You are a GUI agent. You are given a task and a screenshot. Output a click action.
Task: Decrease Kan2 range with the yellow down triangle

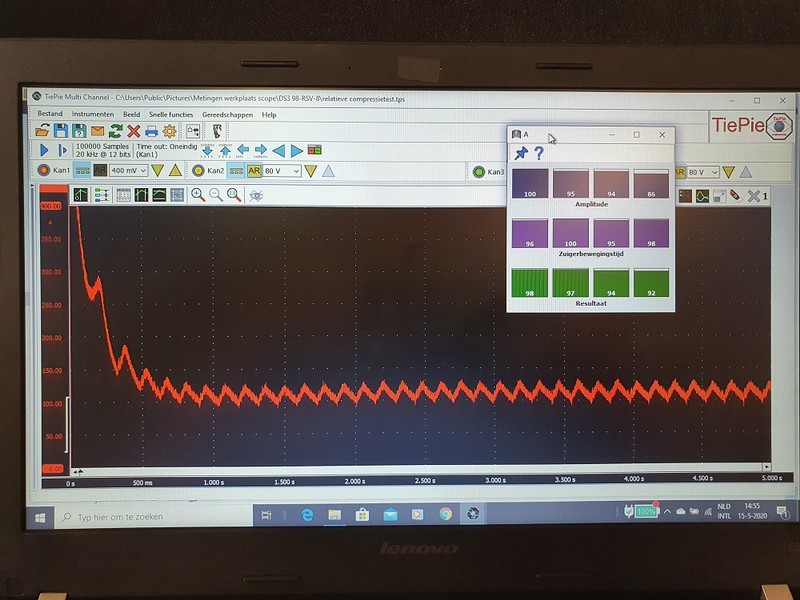(311, 171)
